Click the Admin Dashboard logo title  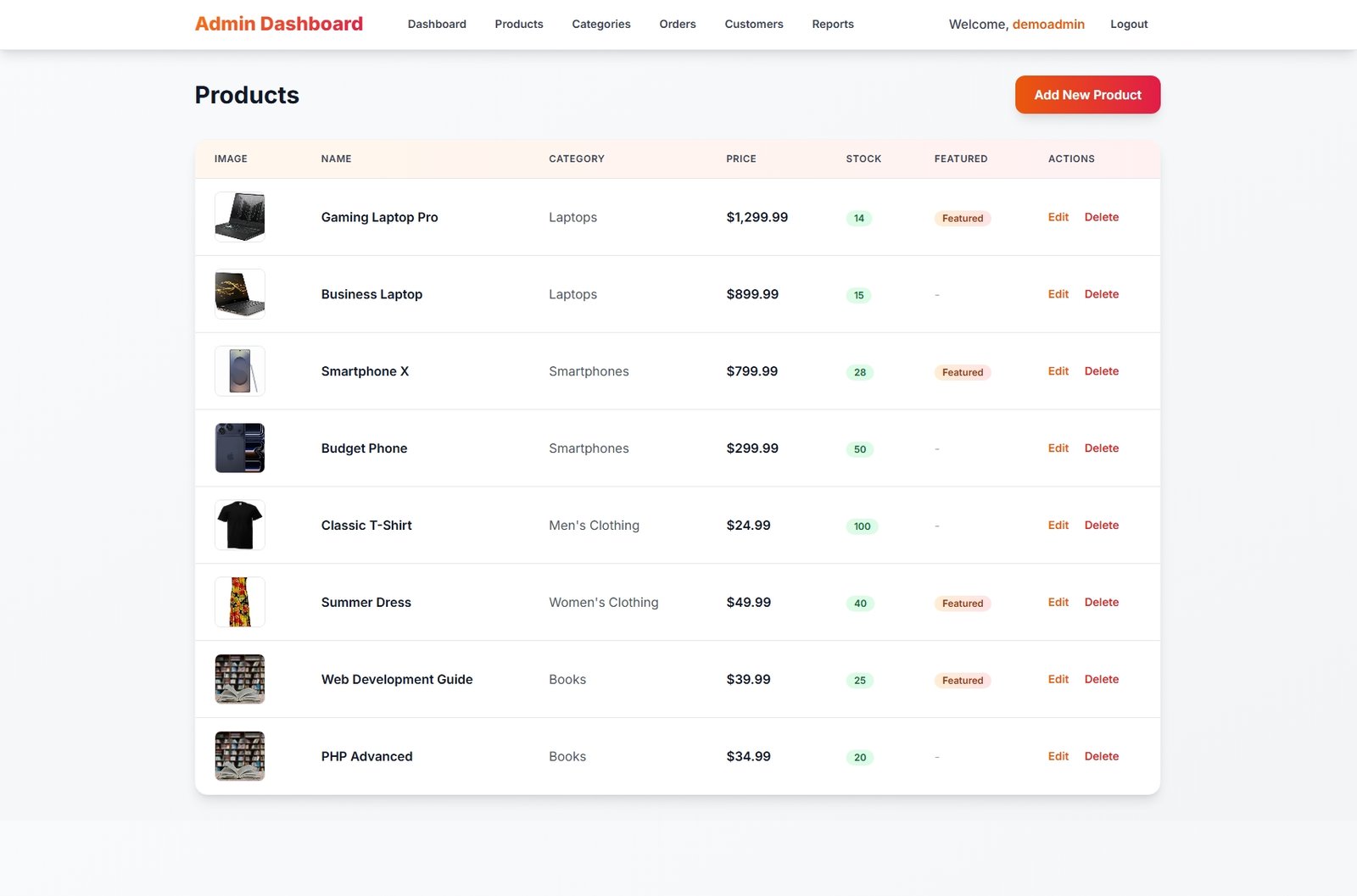278,24
